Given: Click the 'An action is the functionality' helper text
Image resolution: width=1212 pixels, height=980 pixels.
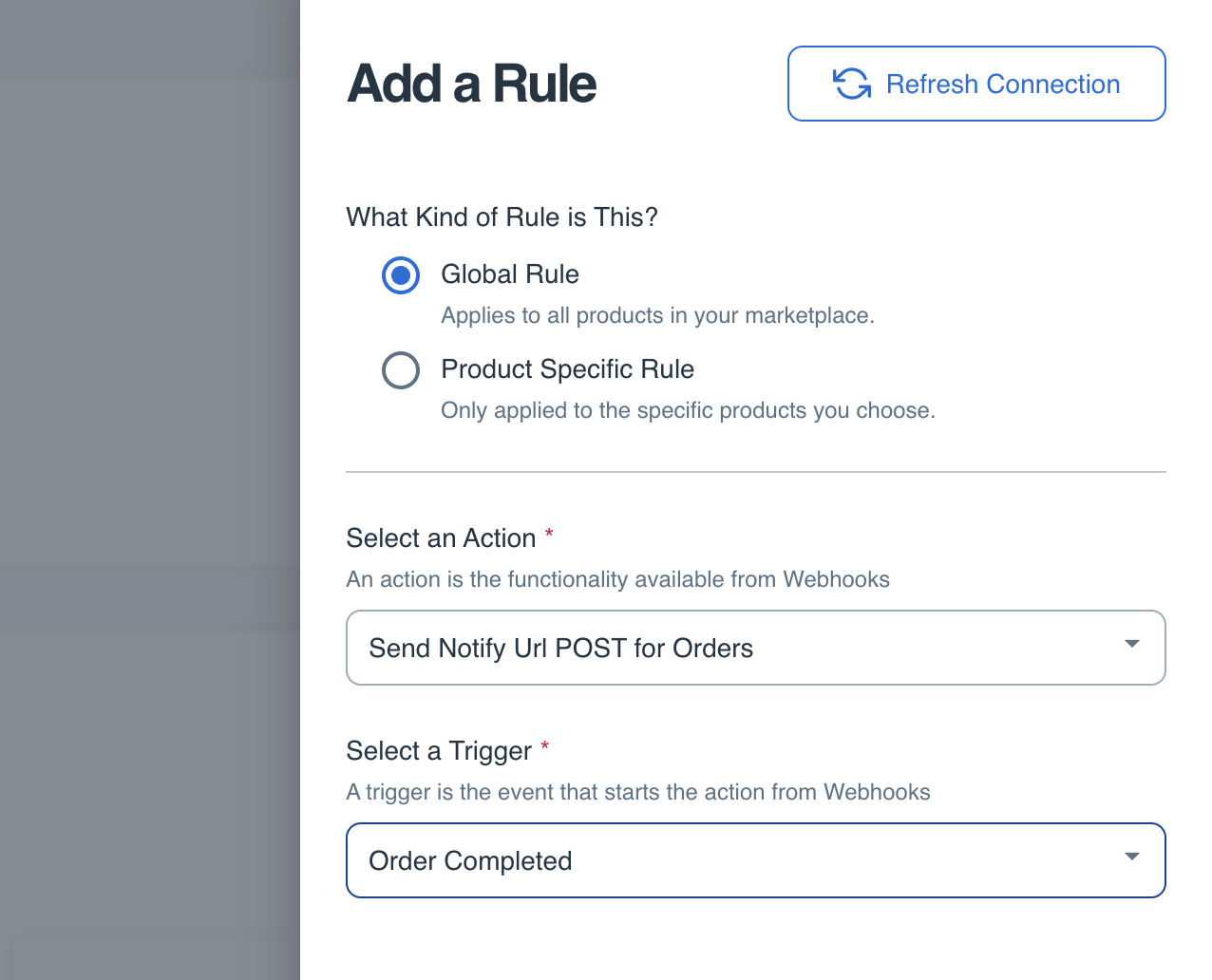Looking at the screenshot, I should (x=617, y=579).
